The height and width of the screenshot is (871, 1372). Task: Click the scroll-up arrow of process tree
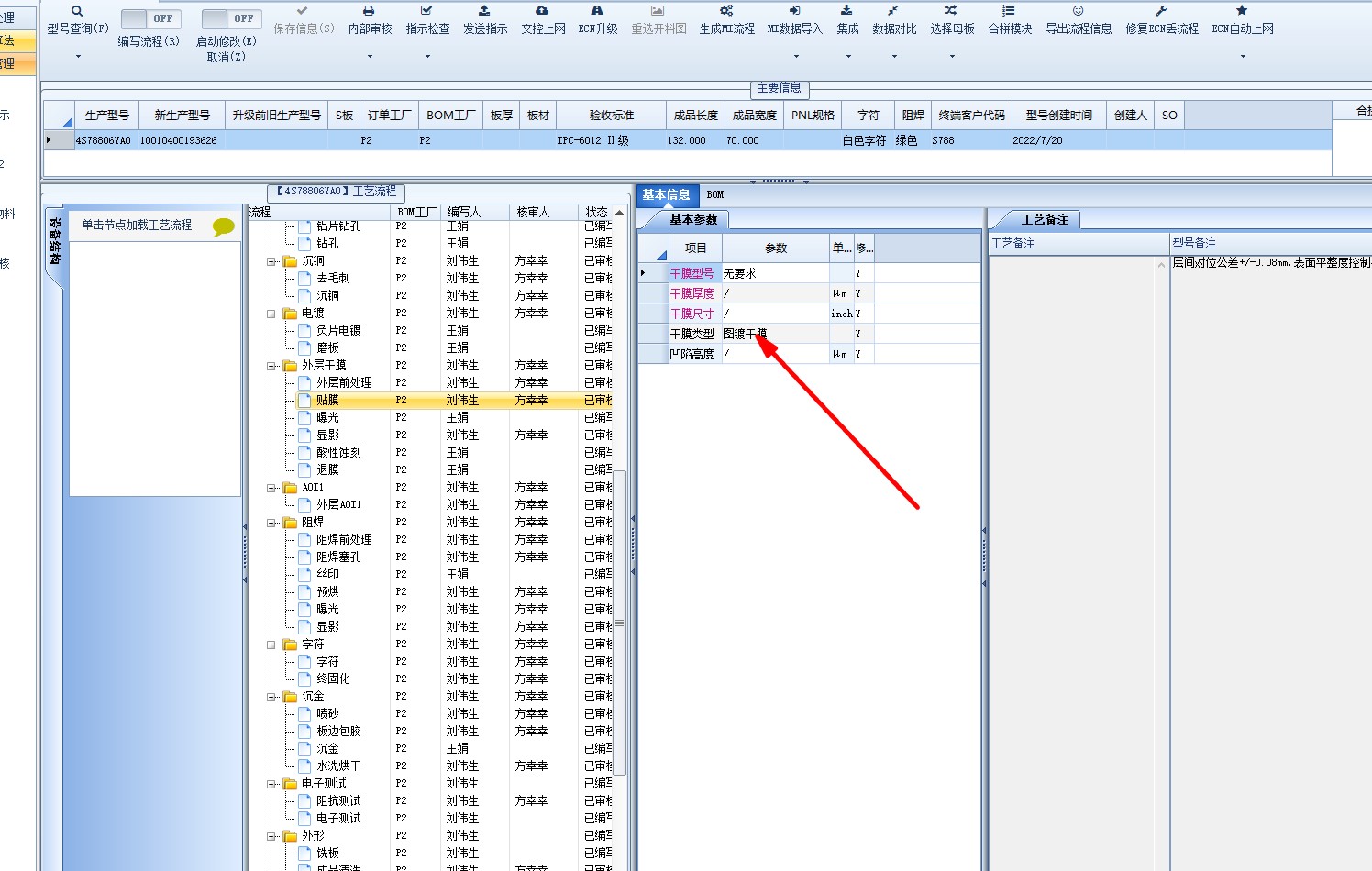click(619, 212)
